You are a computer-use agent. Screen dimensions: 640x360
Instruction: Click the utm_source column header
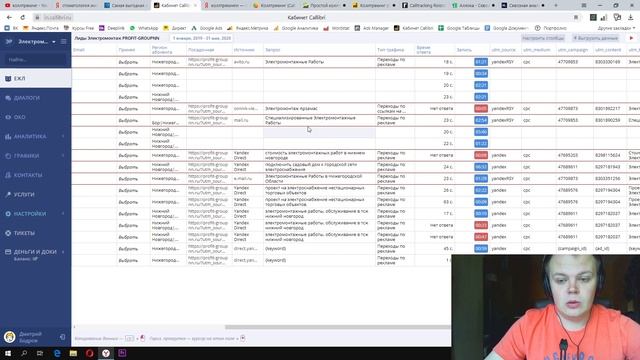pos(504,50)
